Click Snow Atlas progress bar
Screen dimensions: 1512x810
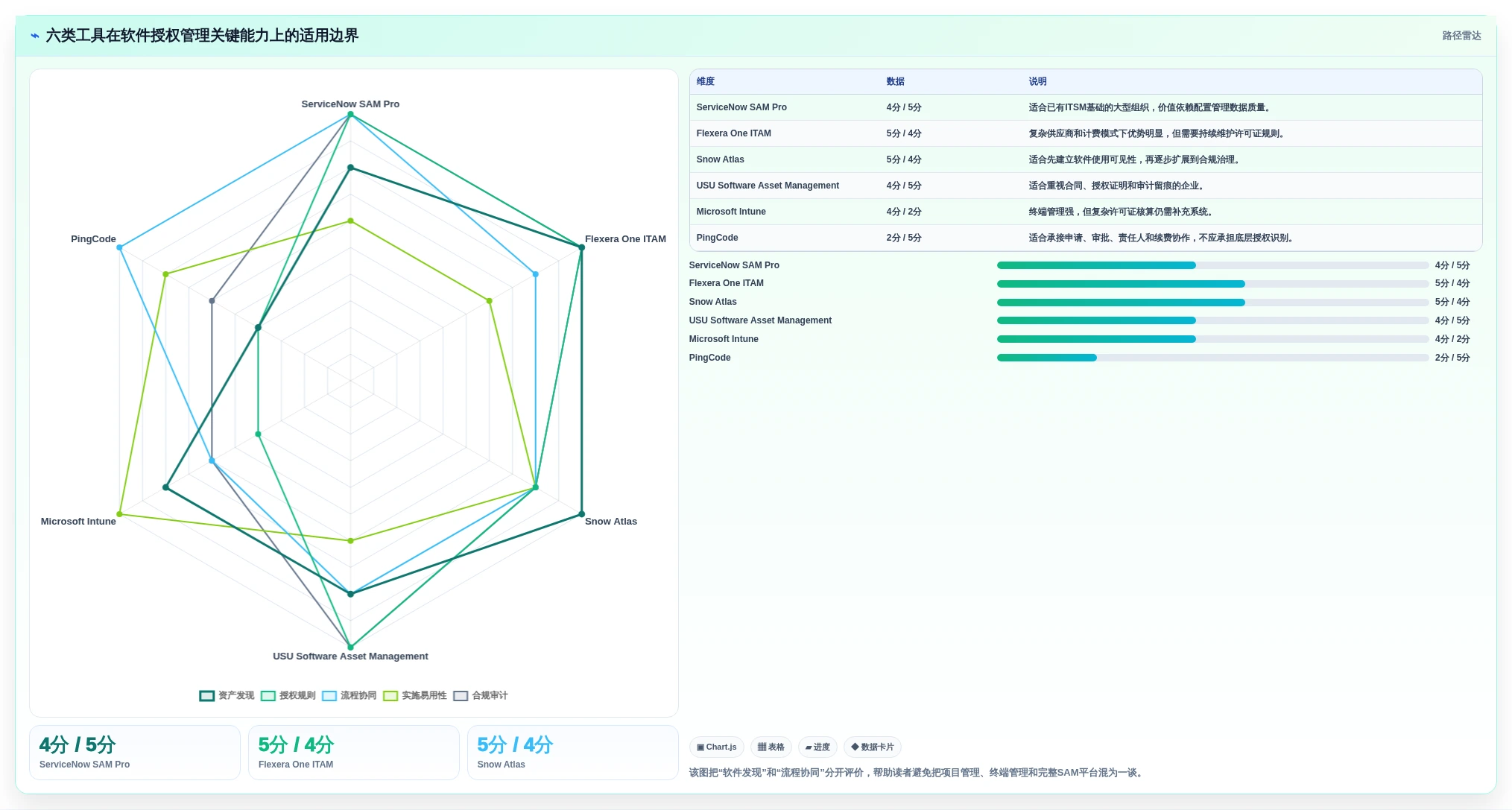click(1212, 303)
